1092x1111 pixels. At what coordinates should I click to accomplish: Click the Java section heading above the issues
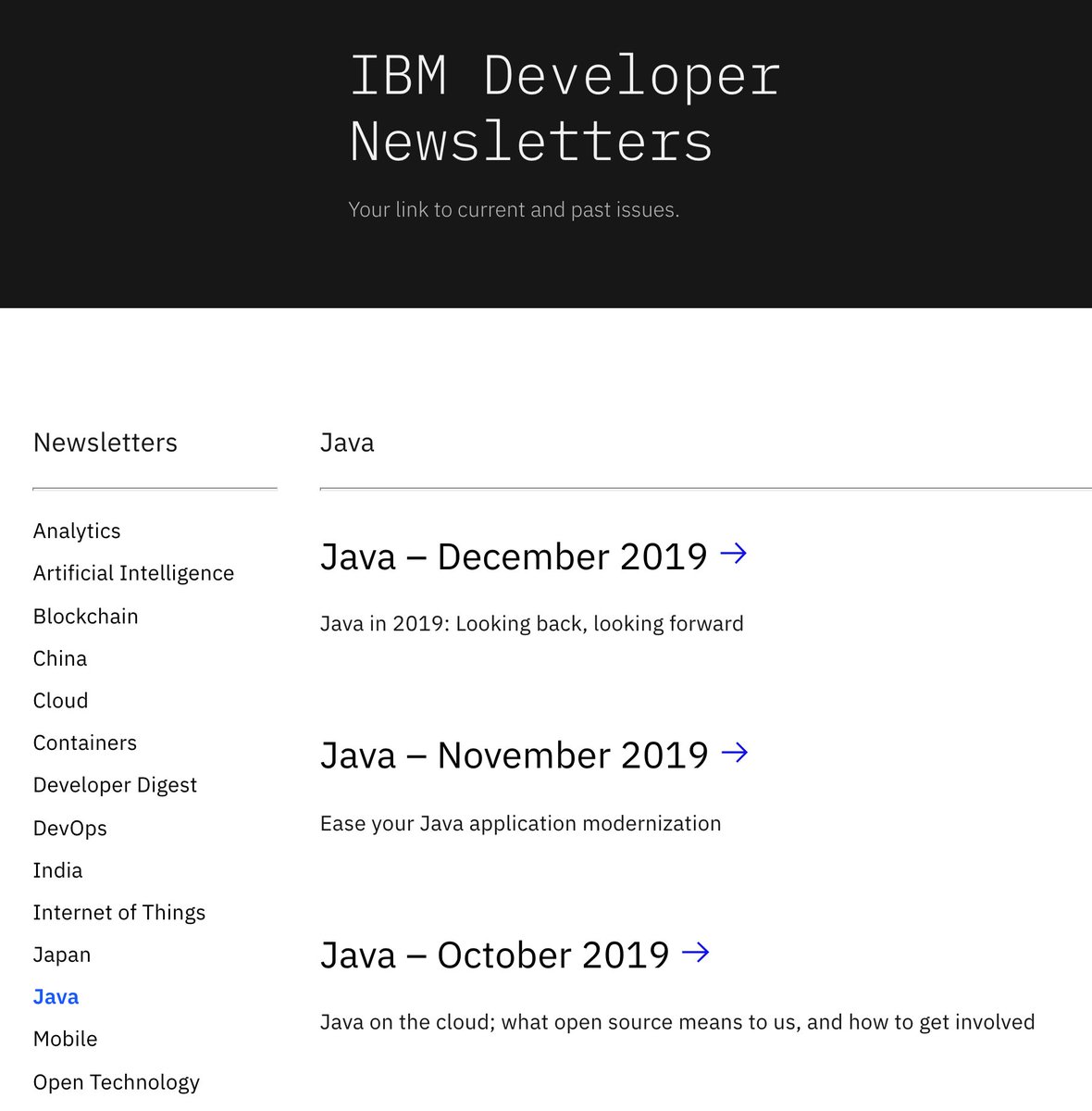click(347, 443)
